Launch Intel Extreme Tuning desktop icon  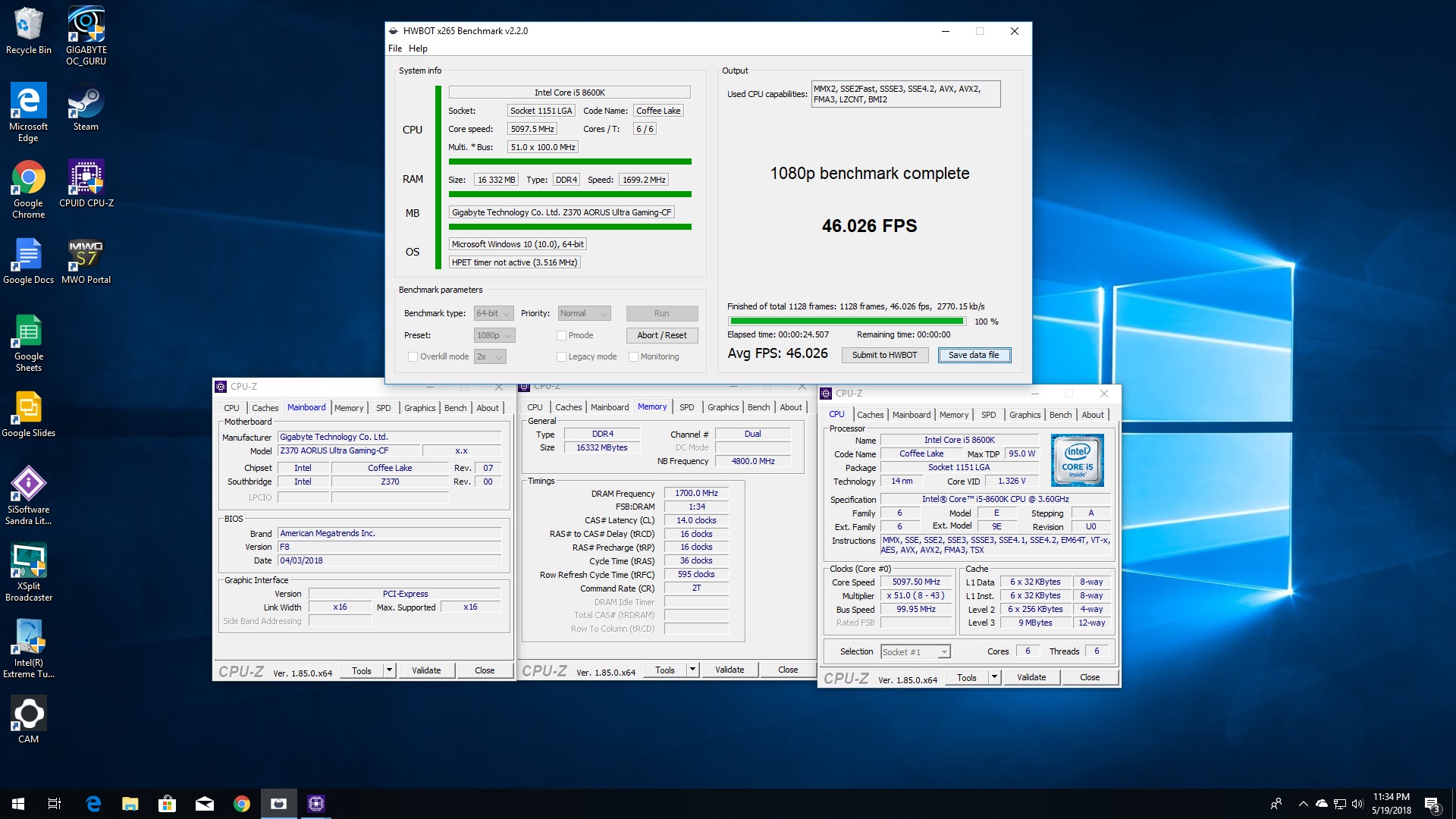[x=28, y=649]
